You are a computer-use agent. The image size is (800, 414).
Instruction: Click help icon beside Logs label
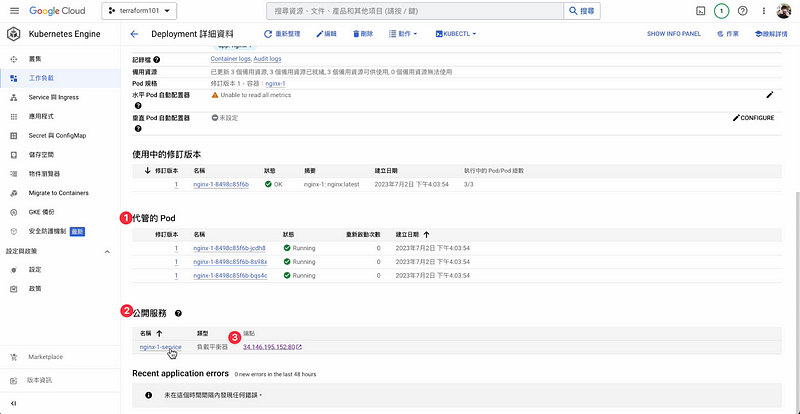click(x=157, y=60)
